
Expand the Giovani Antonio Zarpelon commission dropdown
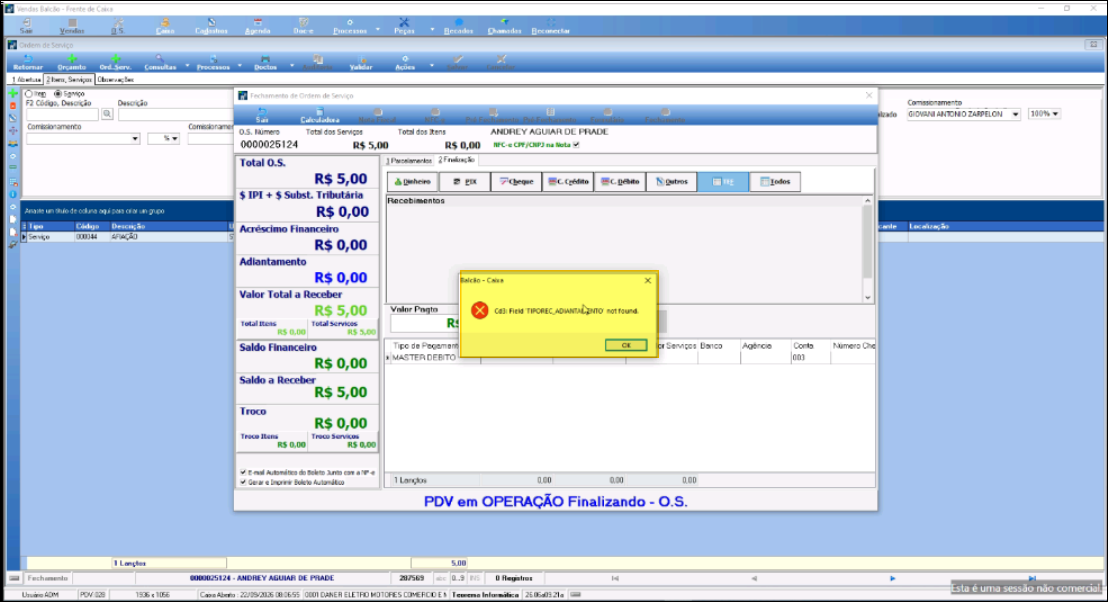(x=1015, y=114)
